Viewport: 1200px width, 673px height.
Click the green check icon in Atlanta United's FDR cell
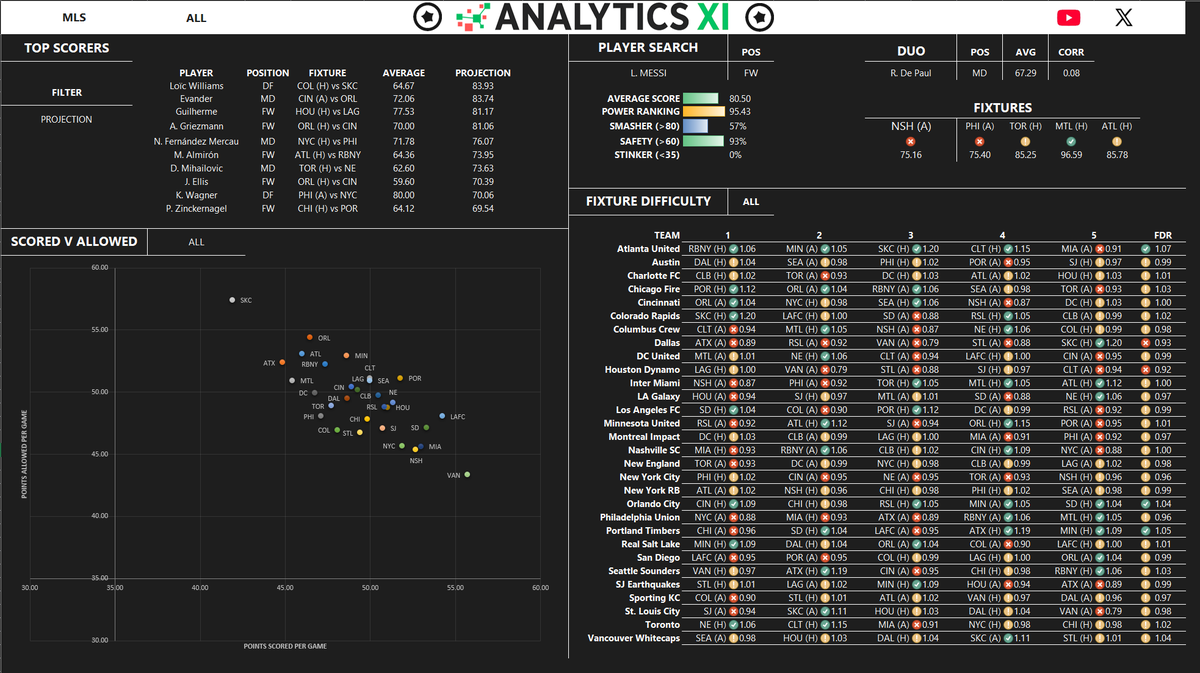pos(1146,248)
